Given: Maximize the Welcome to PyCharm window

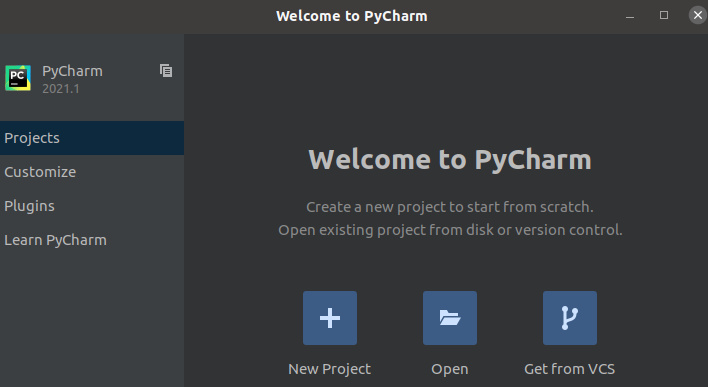Looking at the screenshot, I should (664, 15).
